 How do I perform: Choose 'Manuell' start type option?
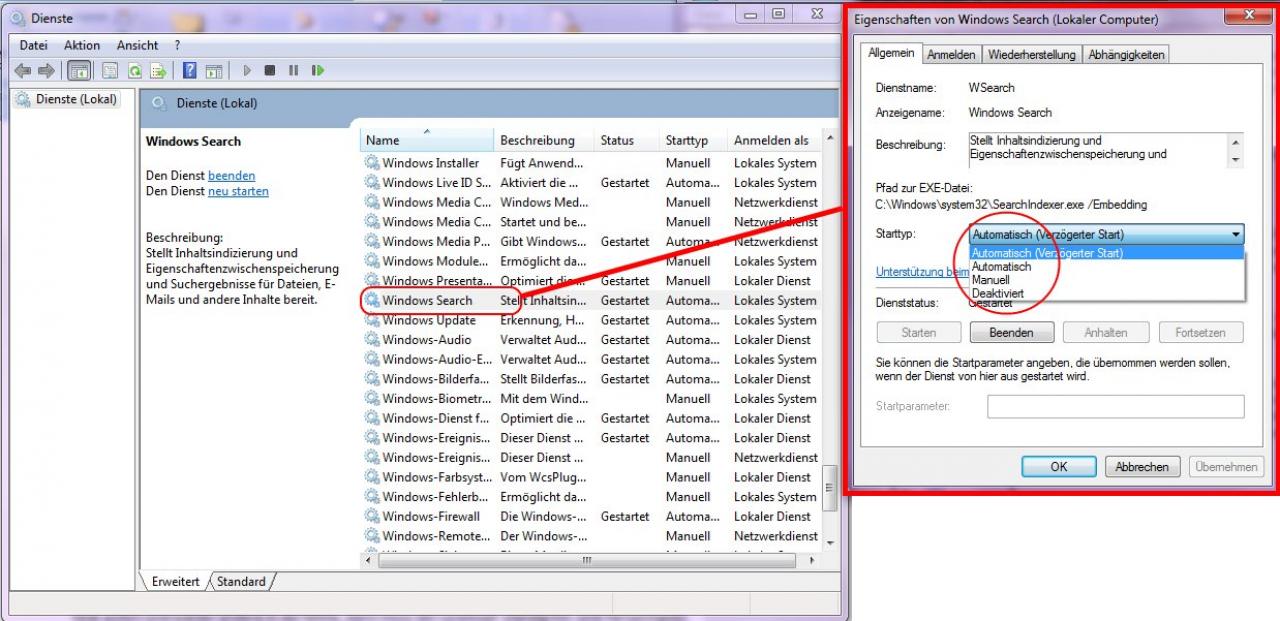[x=1106, y=280]
